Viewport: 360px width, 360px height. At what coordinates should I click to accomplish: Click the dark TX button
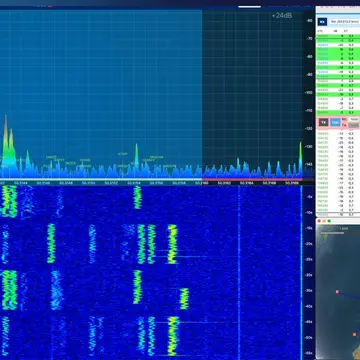(323, 123)
